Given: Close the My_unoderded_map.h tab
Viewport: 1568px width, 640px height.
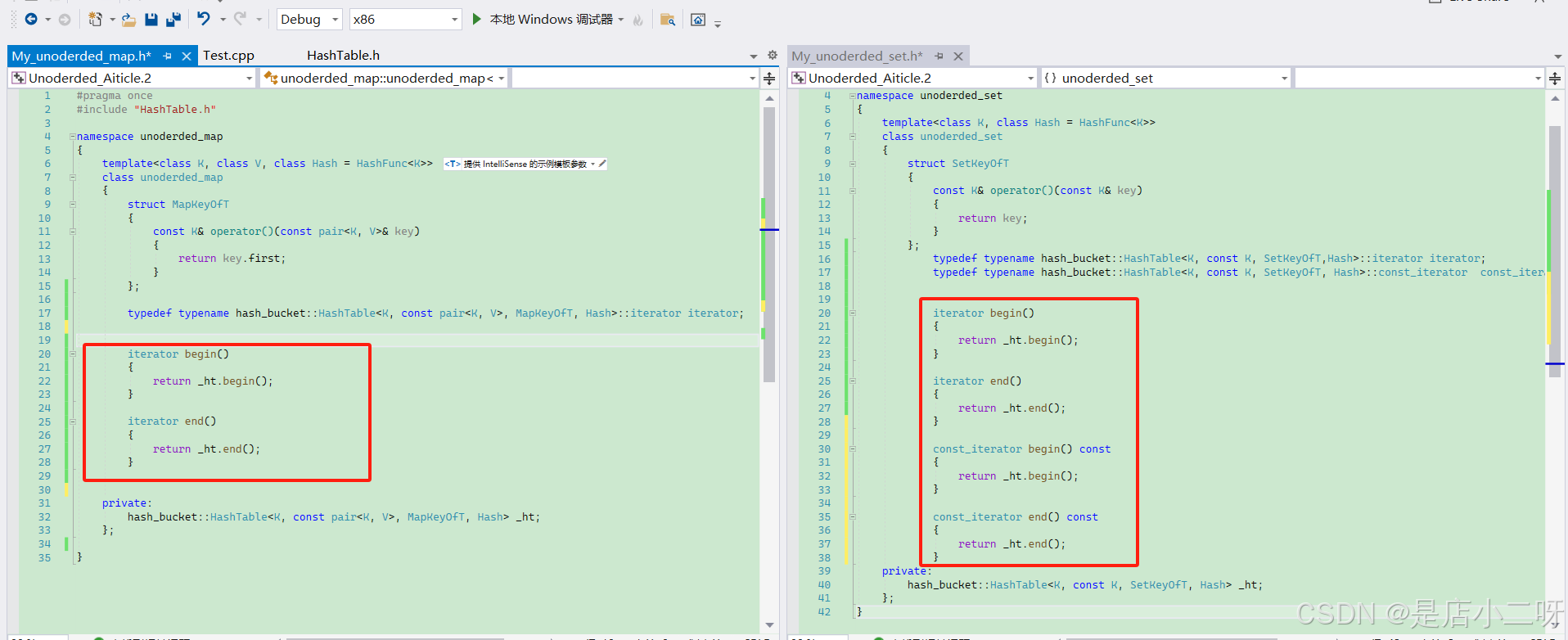Looking at the screenshot, I should [x=187, y=56].
